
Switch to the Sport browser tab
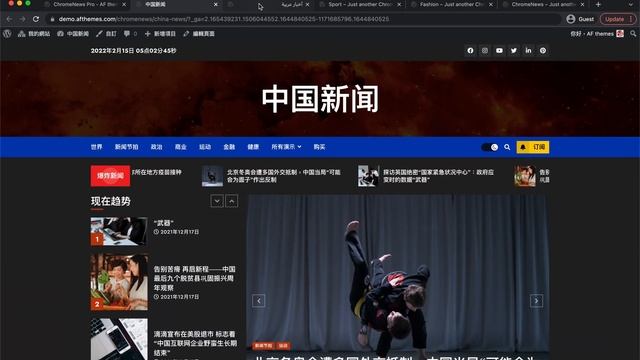pos(360,4)
